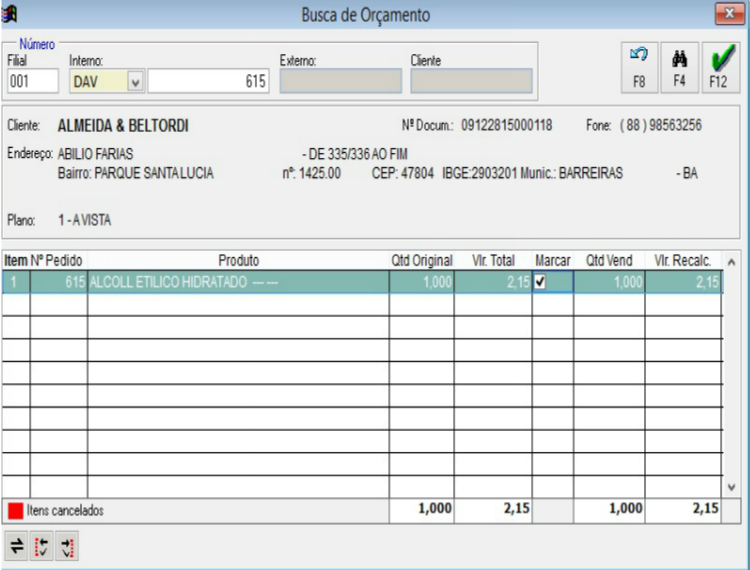
Task: Click the plan text 1 - A VISTA
Action: click(85, 220)
